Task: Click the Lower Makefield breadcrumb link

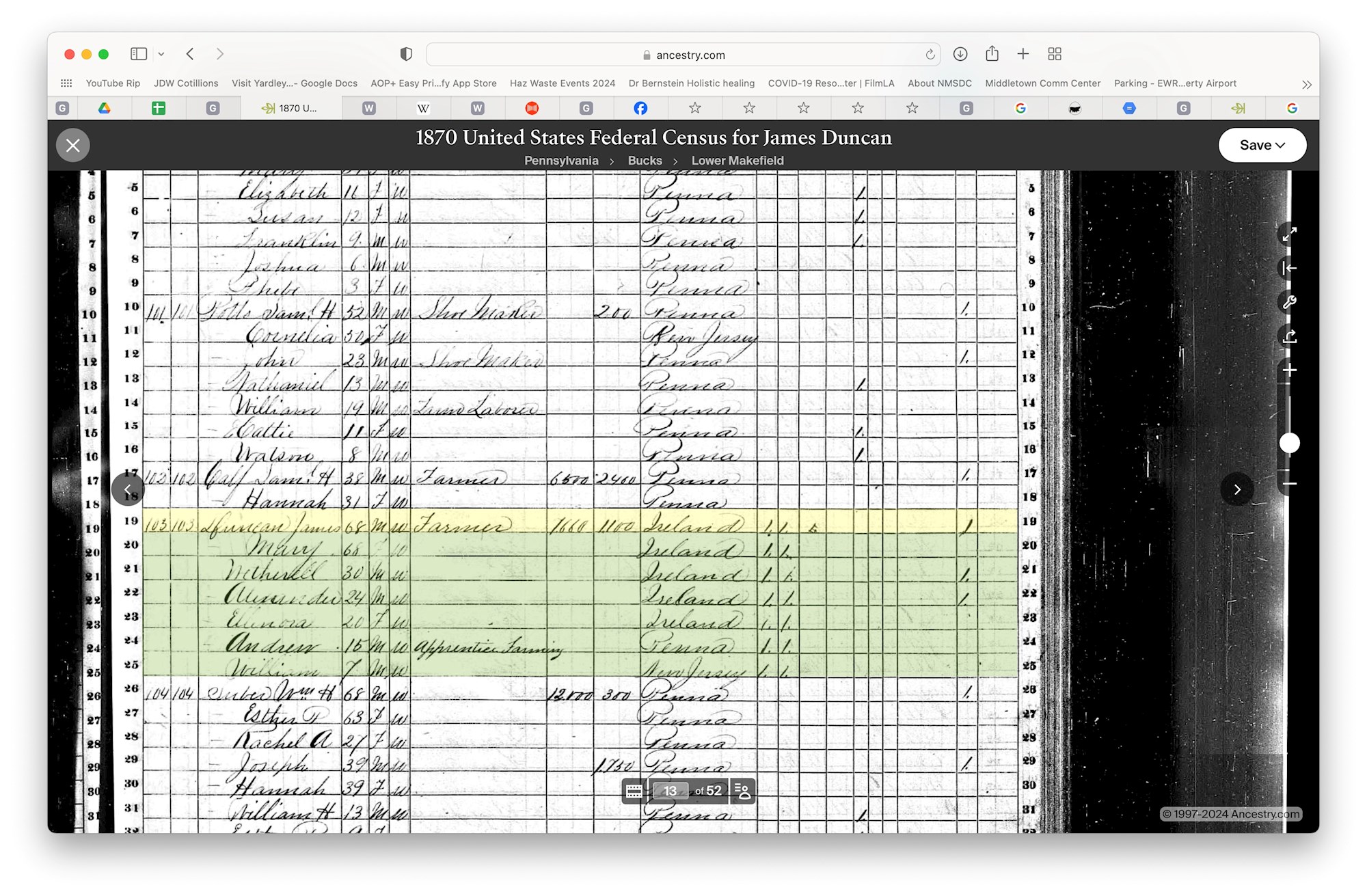Action: [x=737, y=161]
